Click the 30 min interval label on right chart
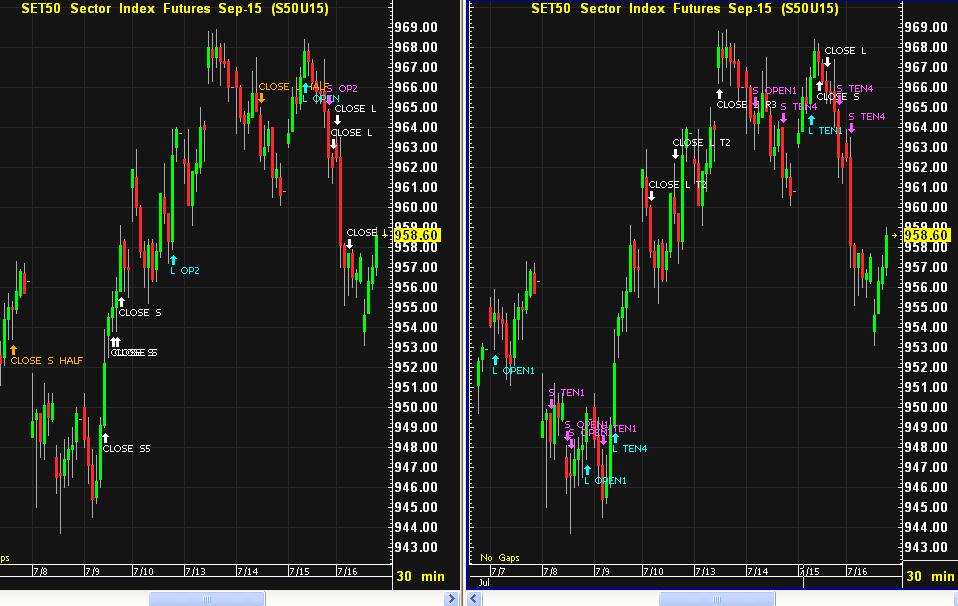This screenshot has width=958, height=606. pyautogui.click(x=927, y=576)
